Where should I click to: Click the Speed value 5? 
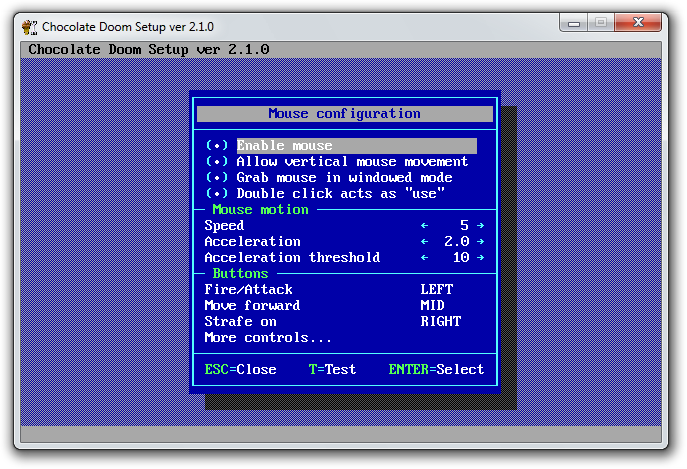pos(464,226)
